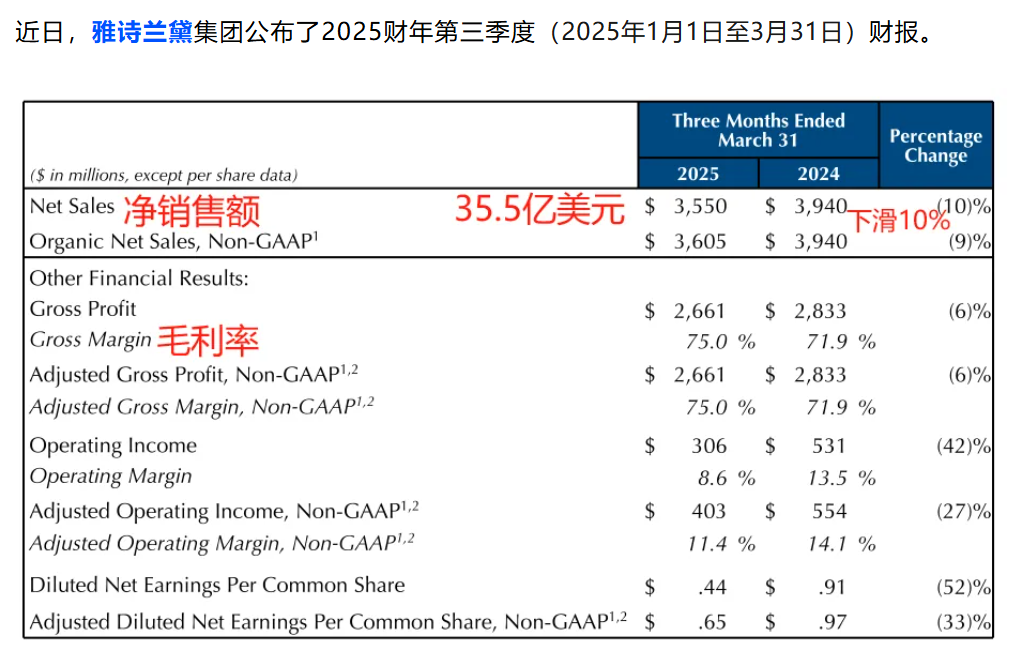Image resolution: width=1017 pixels, height=669 pixels.
Task: Select the Gross Profit row label
Action: coord(83,308)
